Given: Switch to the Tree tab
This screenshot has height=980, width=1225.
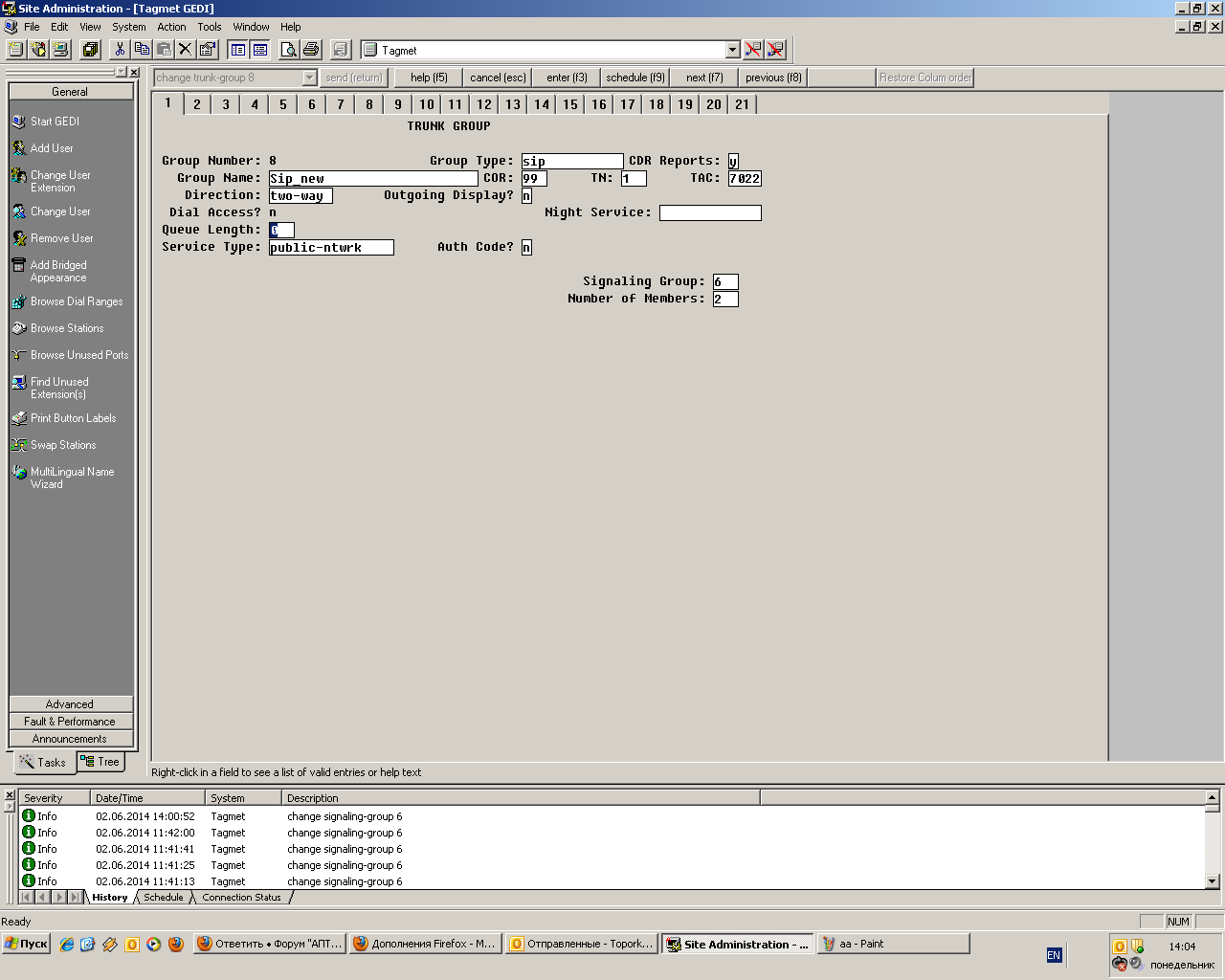Looking at the screenshot, I should 101,762.
